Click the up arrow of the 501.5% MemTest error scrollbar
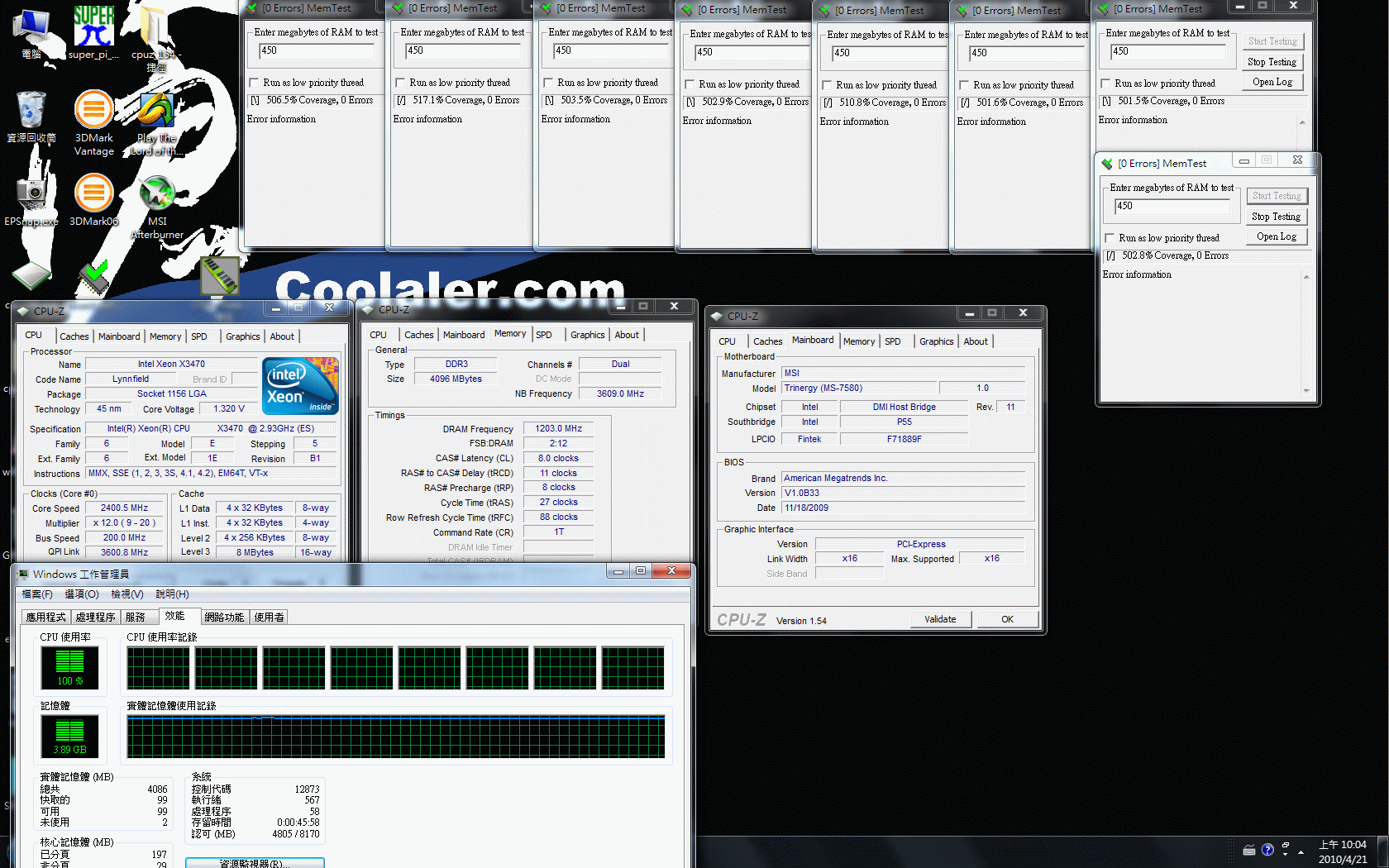The width and height of the screenshot is (1389, 868). 1302,122
